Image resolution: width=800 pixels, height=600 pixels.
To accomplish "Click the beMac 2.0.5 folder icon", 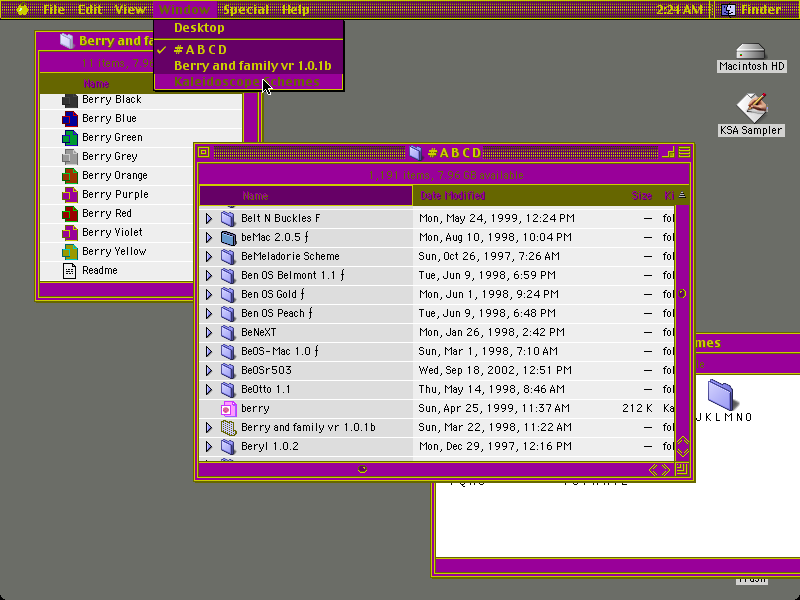I will click(x=229, y=238).
